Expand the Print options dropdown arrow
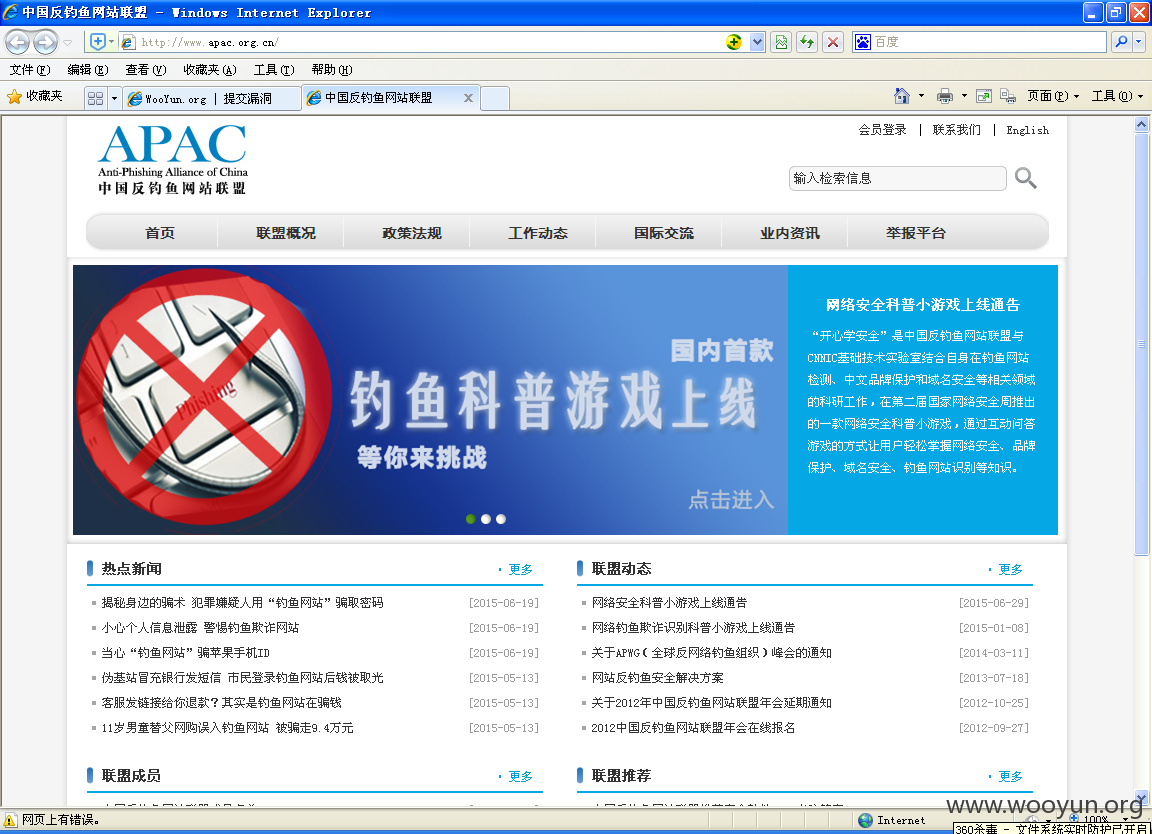Image resolution: width=1152 pixels, height=834 pixels. [x=964, y=96]
